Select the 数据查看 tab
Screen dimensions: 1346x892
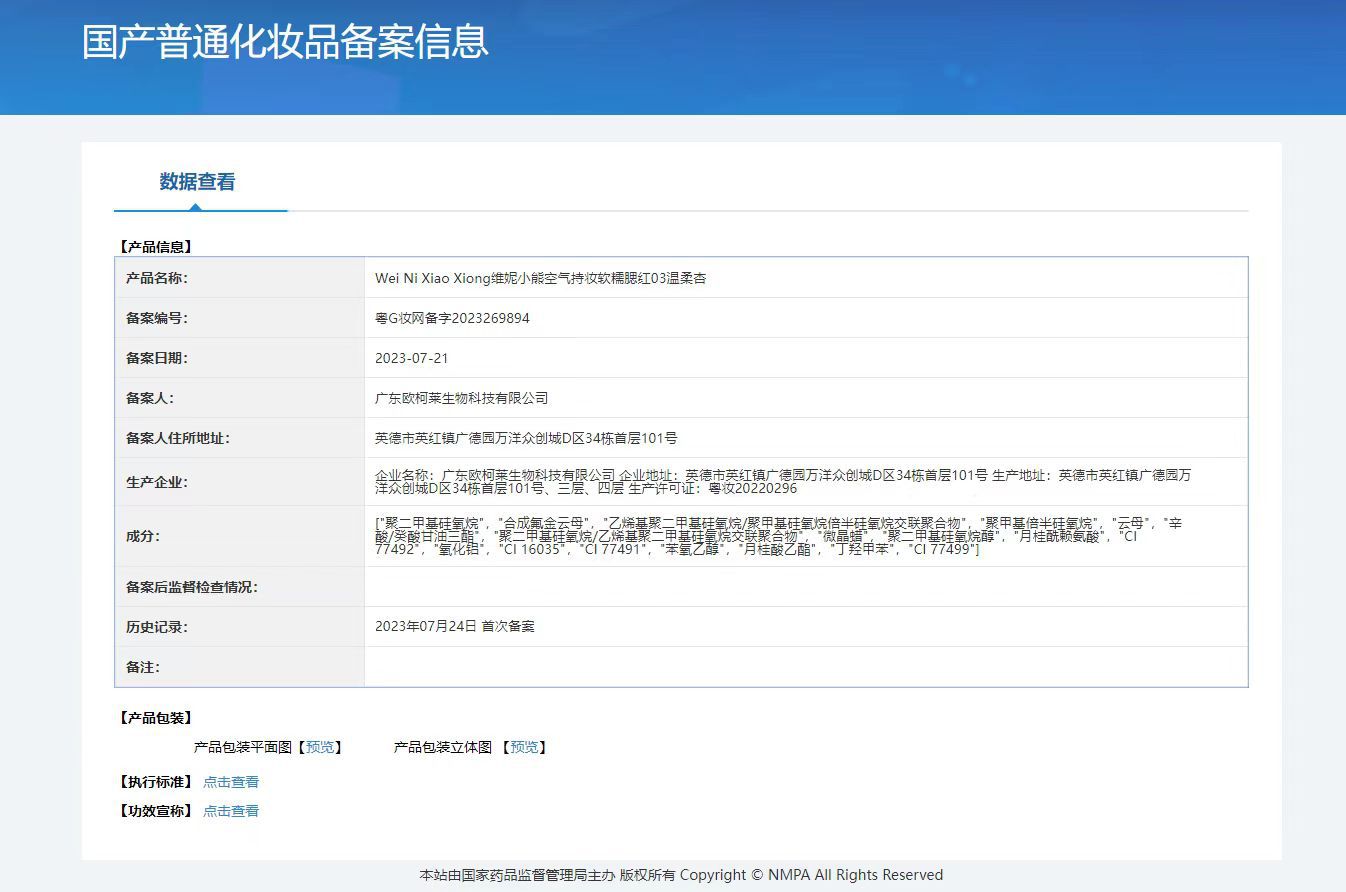198,182
